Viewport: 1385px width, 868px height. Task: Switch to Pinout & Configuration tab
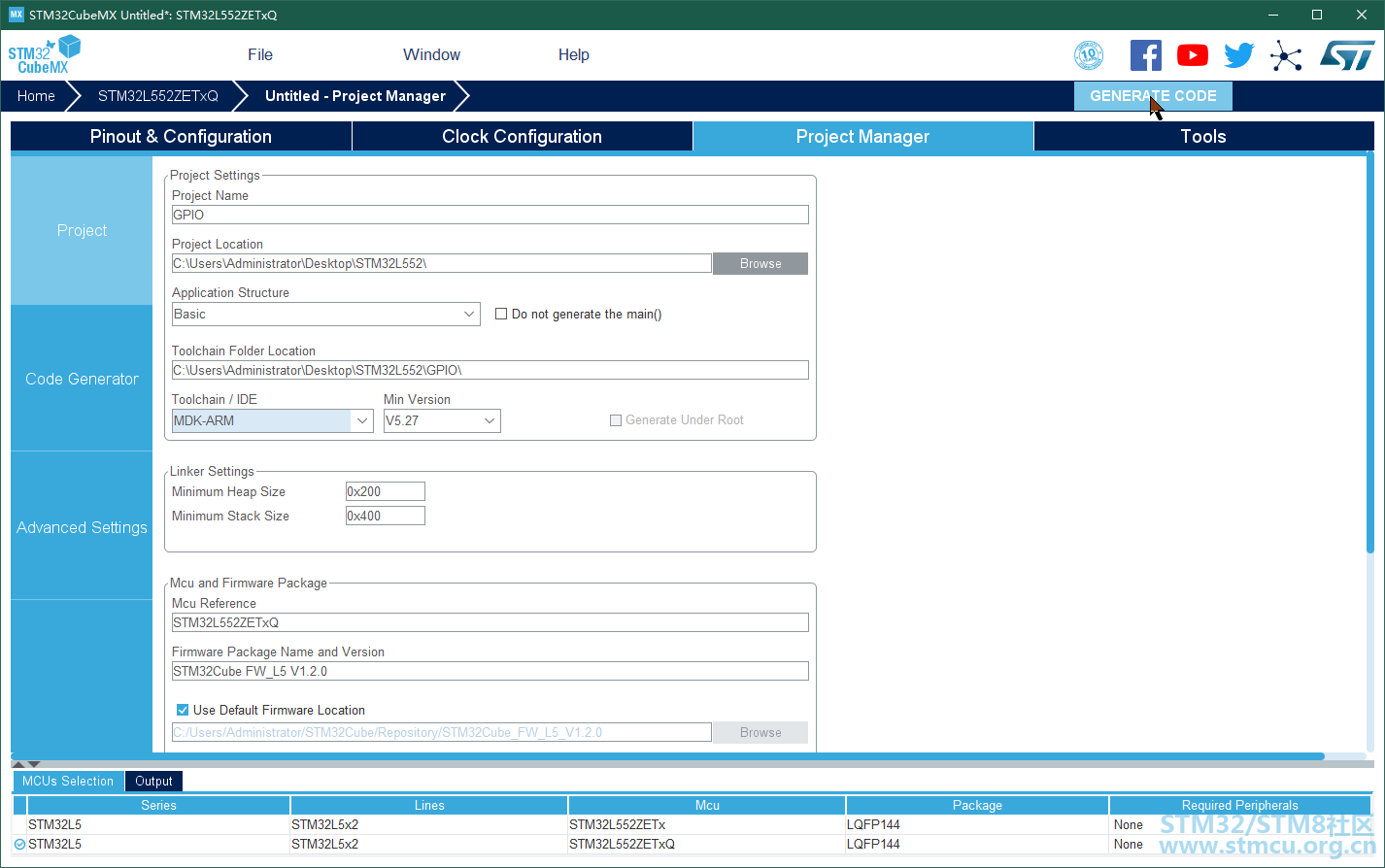(x=181, y=137)
